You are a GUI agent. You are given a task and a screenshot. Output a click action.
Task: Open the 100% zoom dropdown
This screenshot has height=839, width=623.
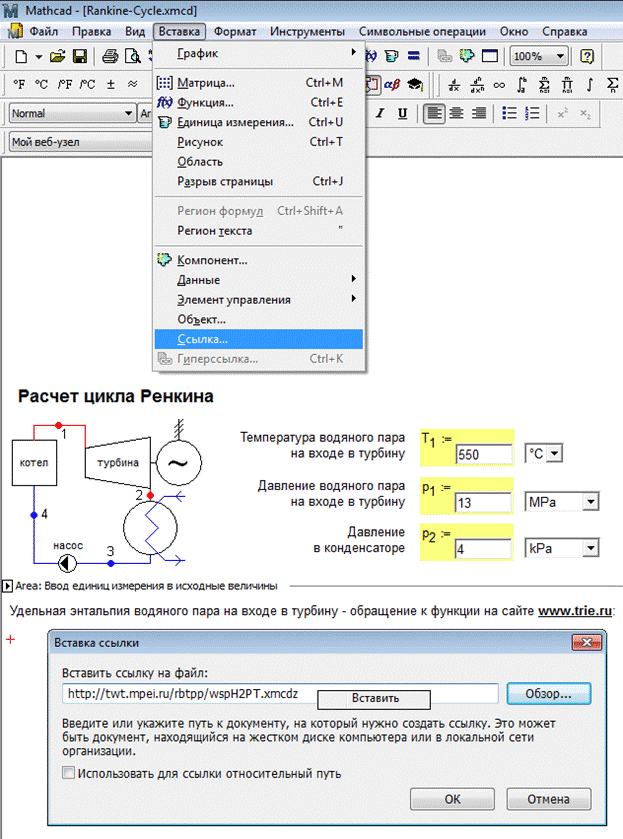tap(560, 56)
